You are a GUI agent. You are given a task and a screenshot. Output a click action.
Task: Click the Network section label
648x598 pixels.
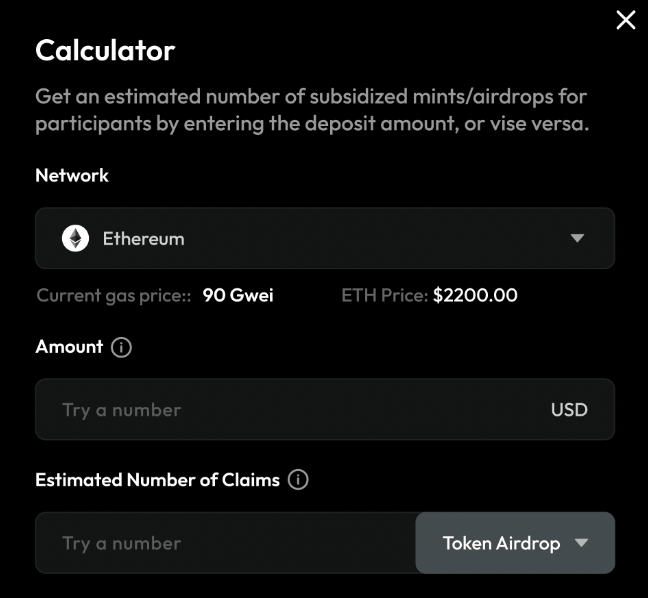click(x=72, y=175)
